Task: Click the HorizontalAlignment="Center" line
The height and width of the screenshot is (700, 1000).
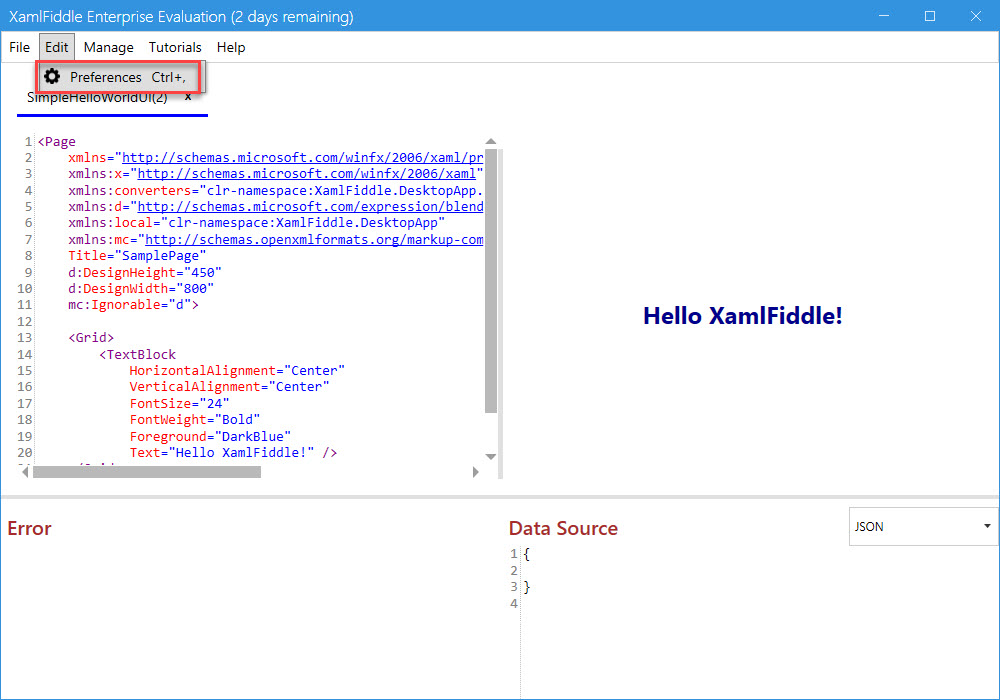Action: pyautogui.click(x=237, y=370)
